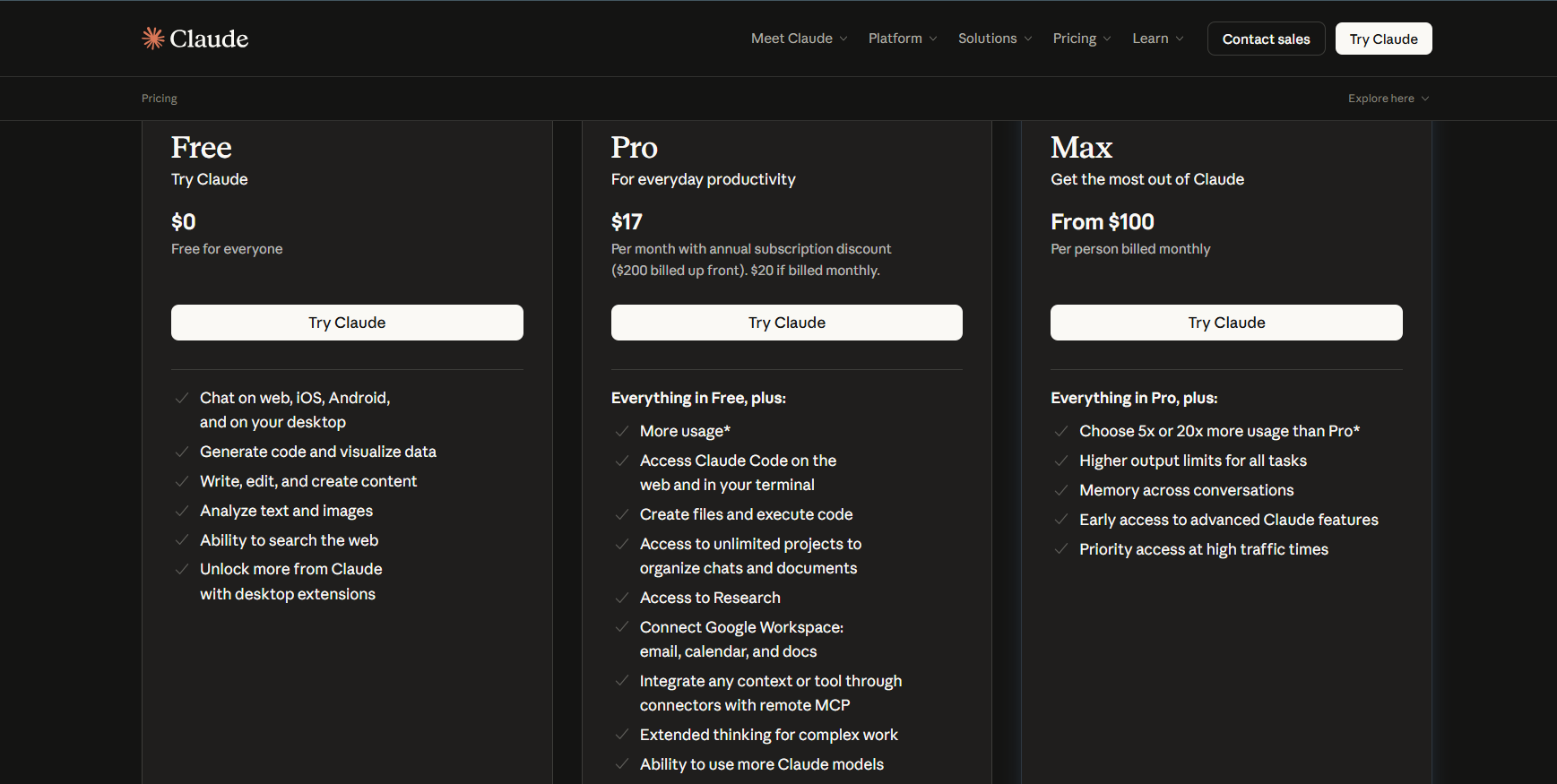This screenshot has height=784, width=1557.
Task: Click checkmark beside Unlock more from Claude
Action: tap(182, 569)
